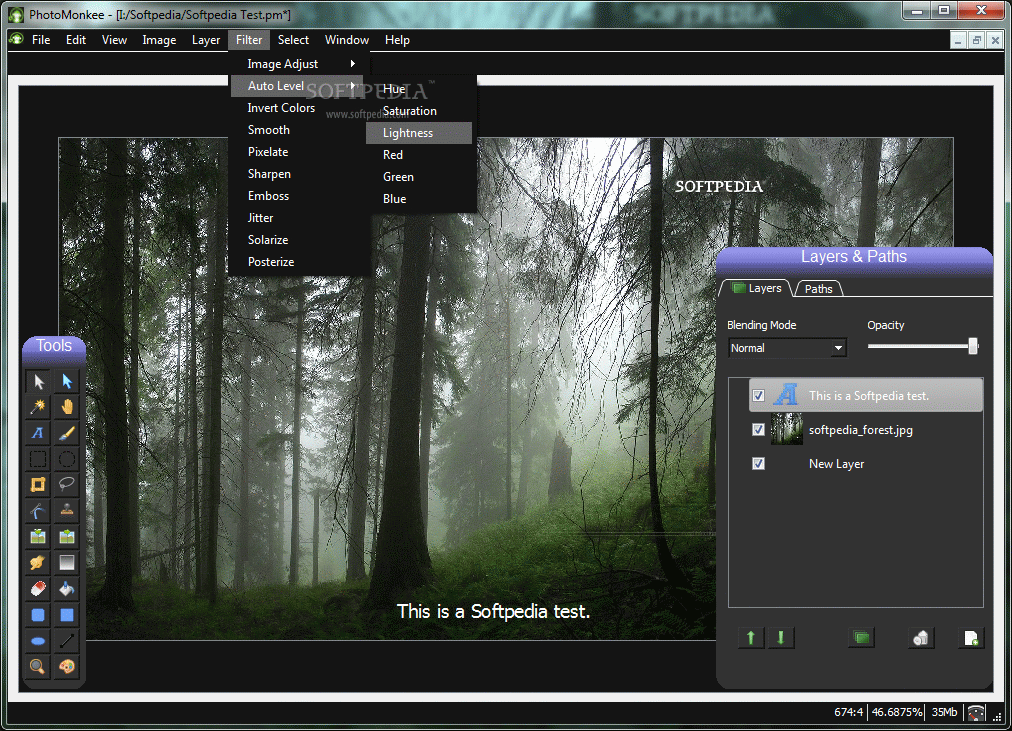Screen dimensions: 1012x731
Task: Select the magnifier zoom tool
Action: pyautogui.click(x=38, y=666)
